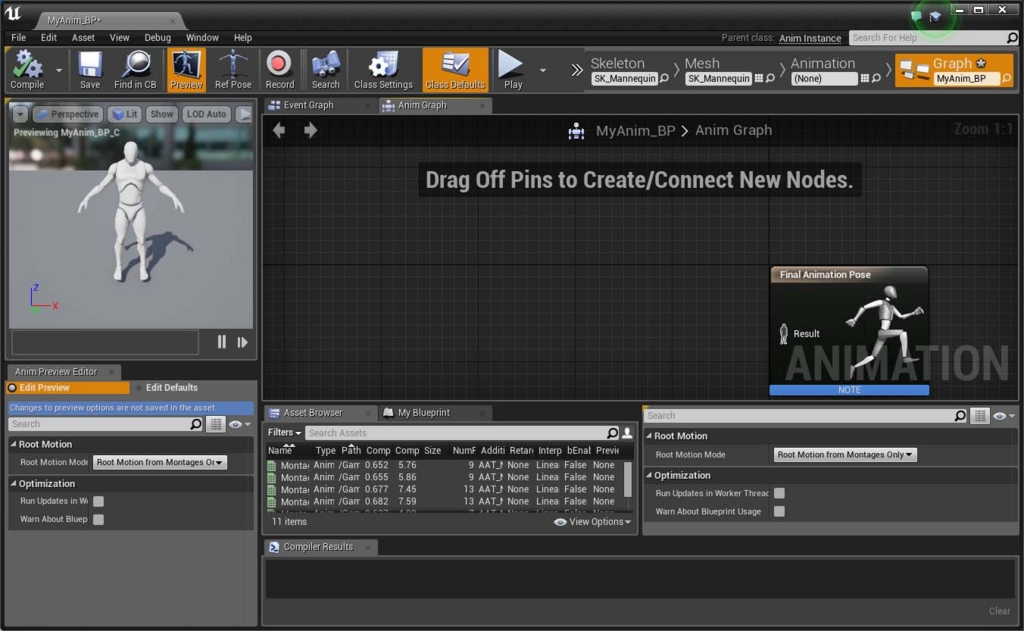Open Compile options dropdown arrow
Image resolution: width=1024 pixels, height=631 pixels.
pos(59,70)
